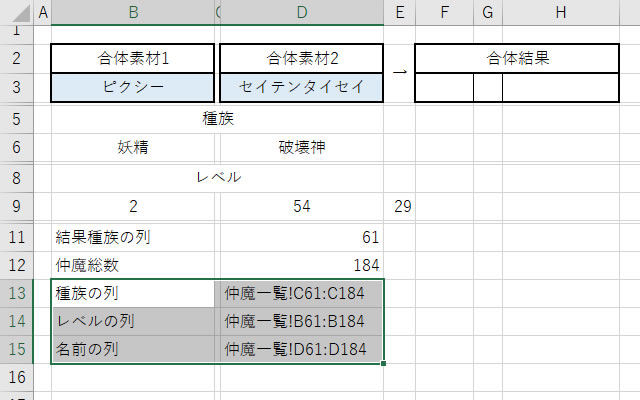Select column F header
The image size is (640, 400).
[444, 12]
